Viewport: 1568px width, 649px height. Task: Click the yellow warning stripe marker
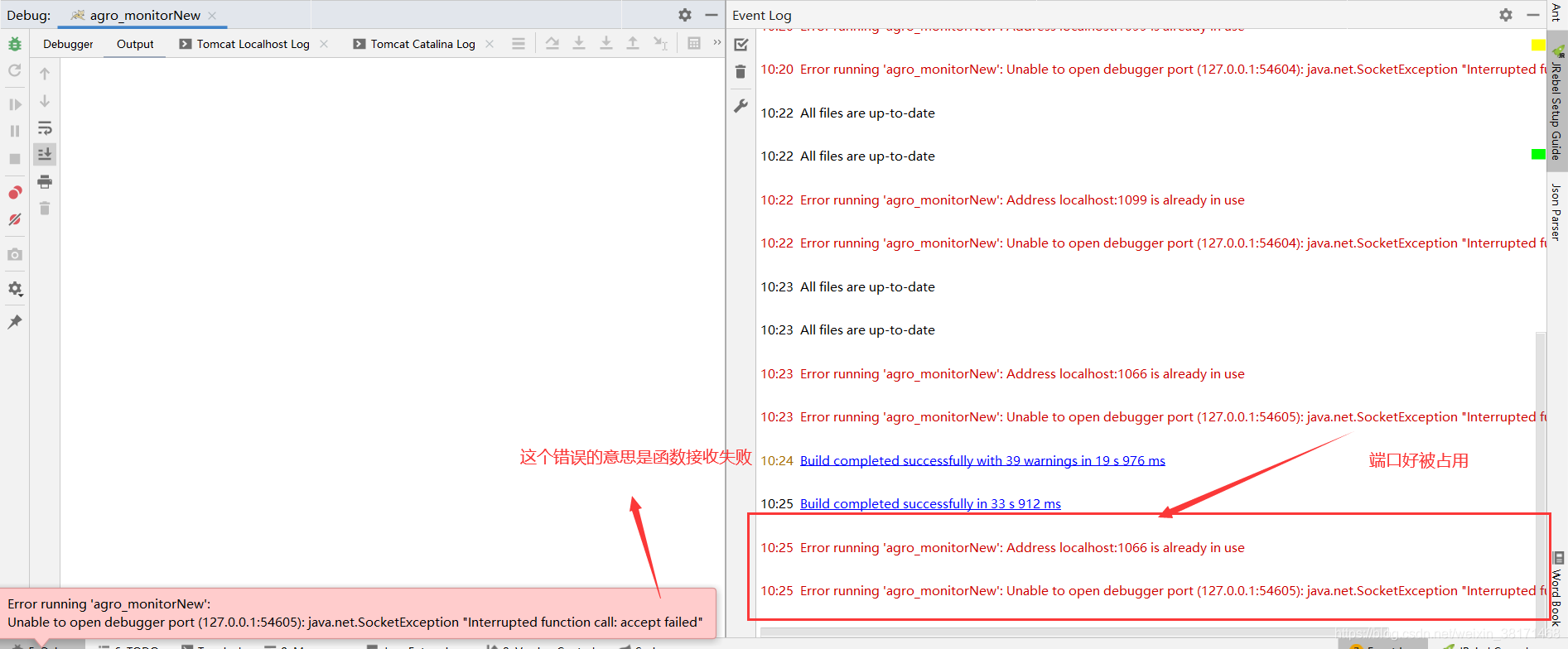pyautogui.click(x=1538, y=45)
